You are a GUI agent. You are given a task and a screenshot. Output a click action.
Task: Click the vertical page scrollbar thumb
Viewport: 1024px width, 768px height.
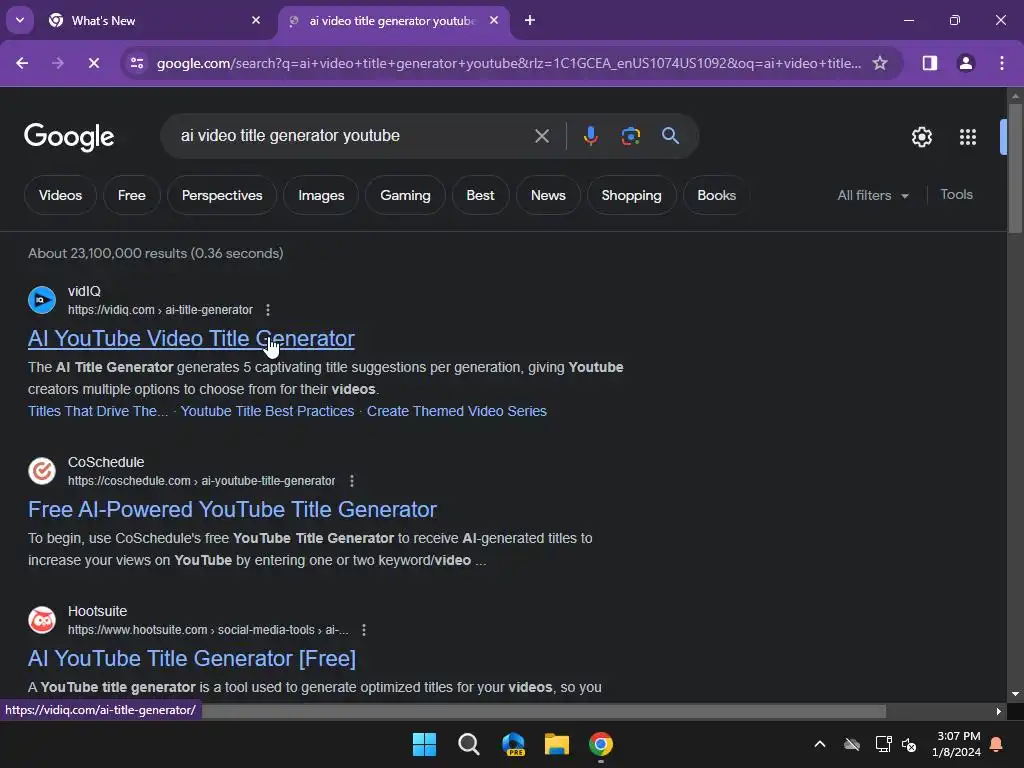[x=1015, y=167]
